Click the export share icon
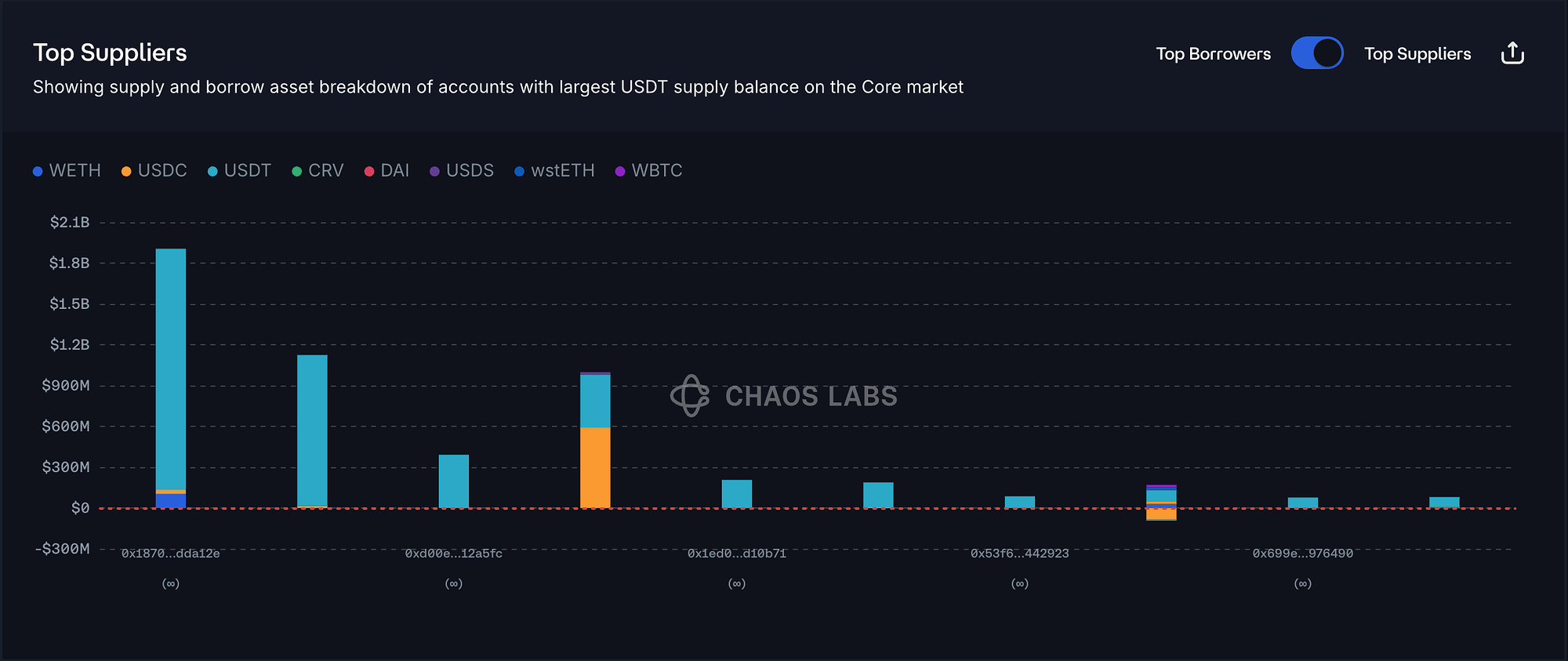 [x=1512, y=53]
